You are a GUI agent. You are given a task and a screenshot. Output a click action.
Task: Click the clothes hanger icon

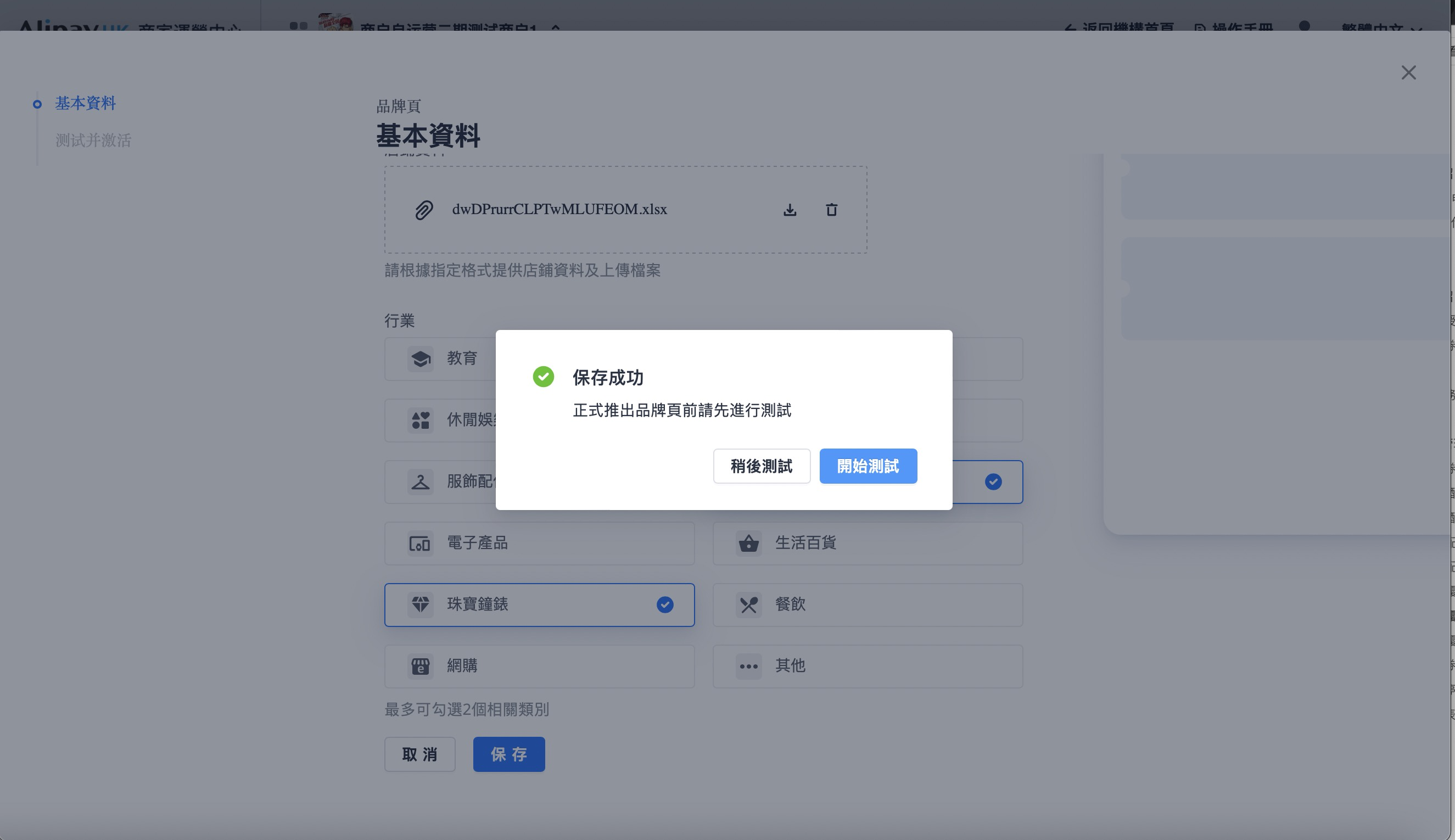(420, 481)
